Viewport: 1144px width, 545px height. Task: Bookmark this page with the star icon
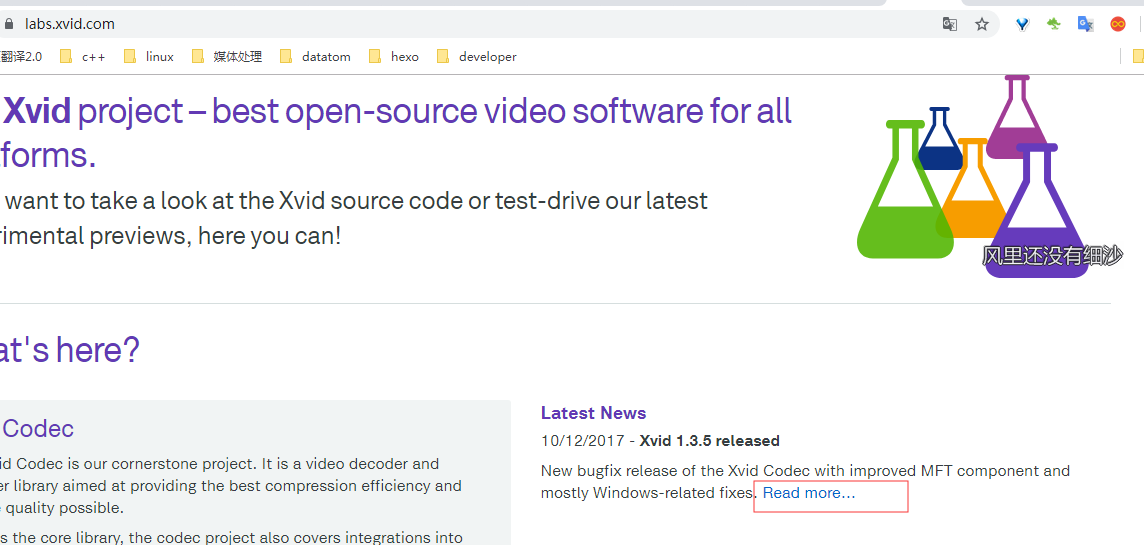982,24
